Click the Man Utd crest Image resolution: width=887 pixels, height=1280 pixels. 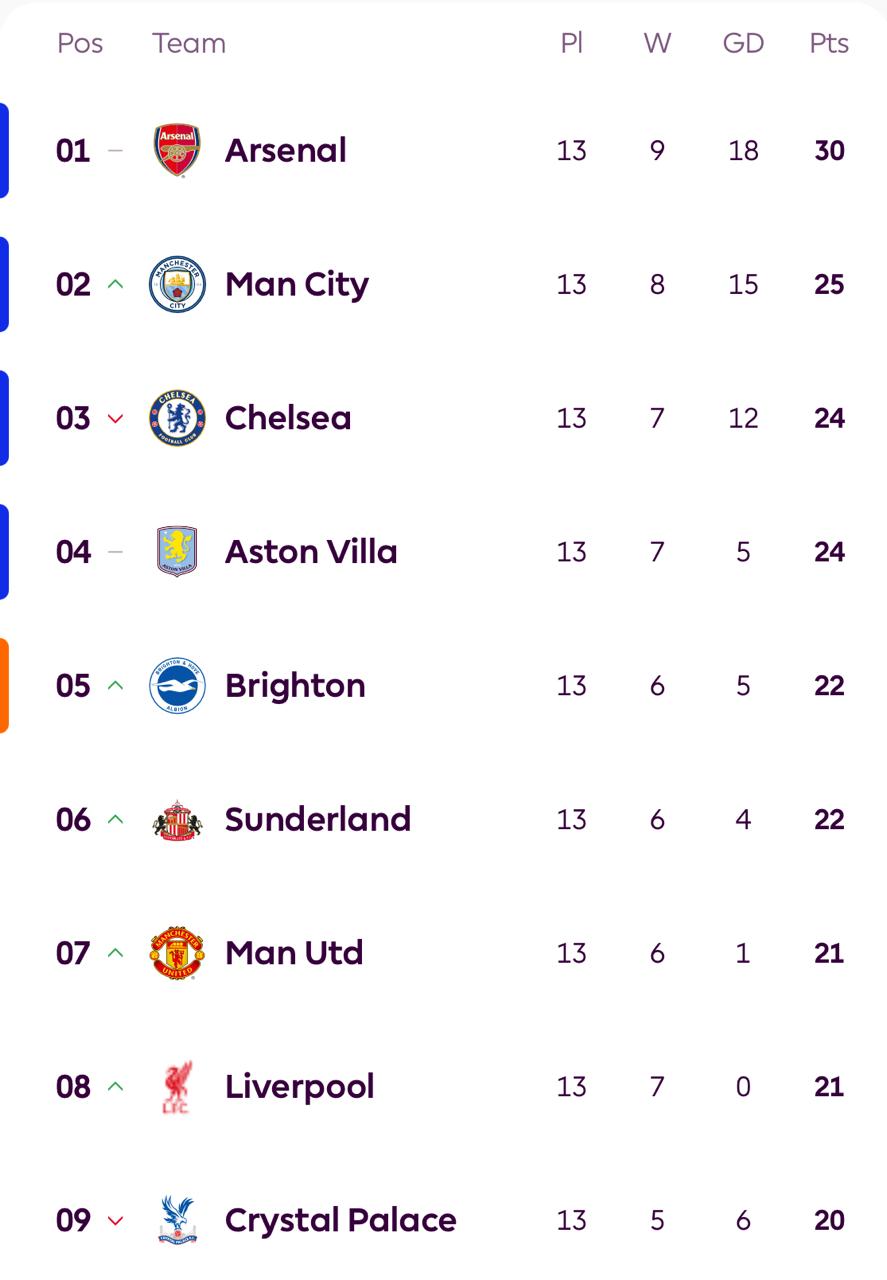(x=177, y=953)
